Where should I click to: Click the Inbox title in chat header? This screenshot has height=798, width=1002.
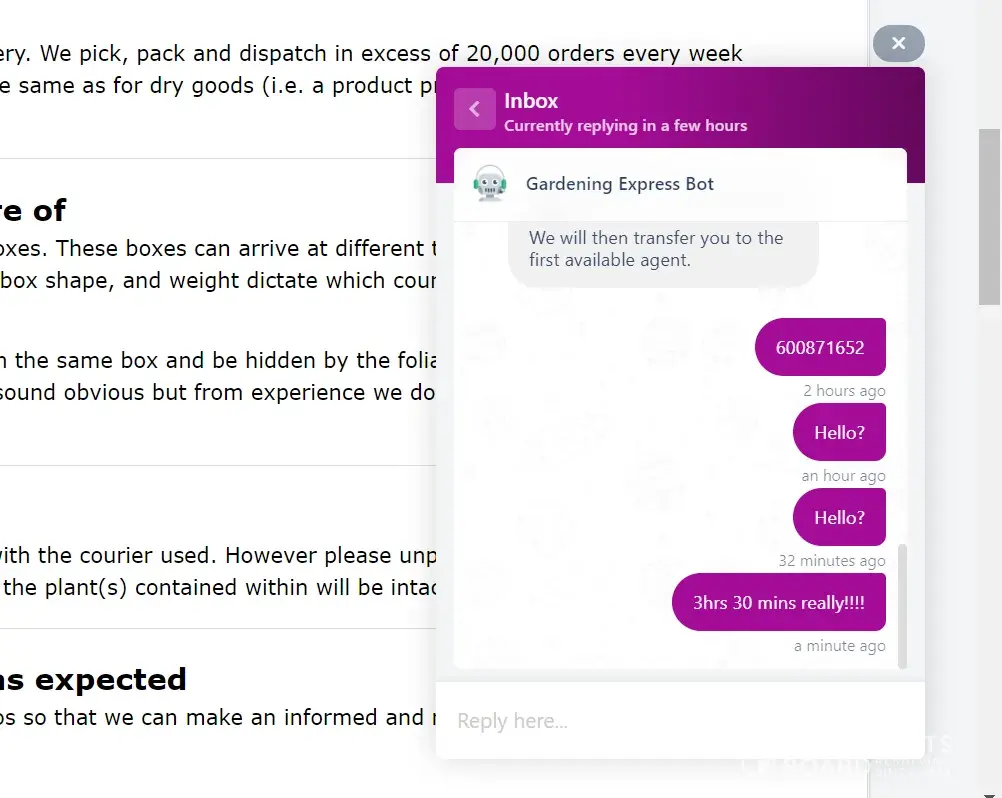531,100
